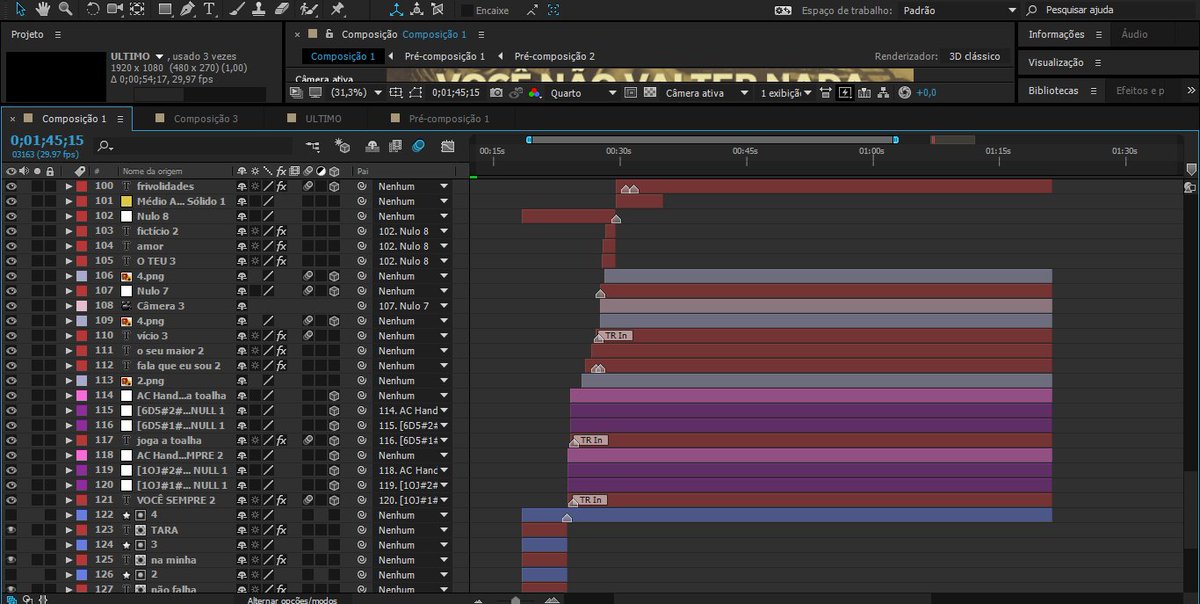Select the Roto Brush tool
Image resolution: width=1200 pixels, height=604 pixels.
[x=309, y=9]
